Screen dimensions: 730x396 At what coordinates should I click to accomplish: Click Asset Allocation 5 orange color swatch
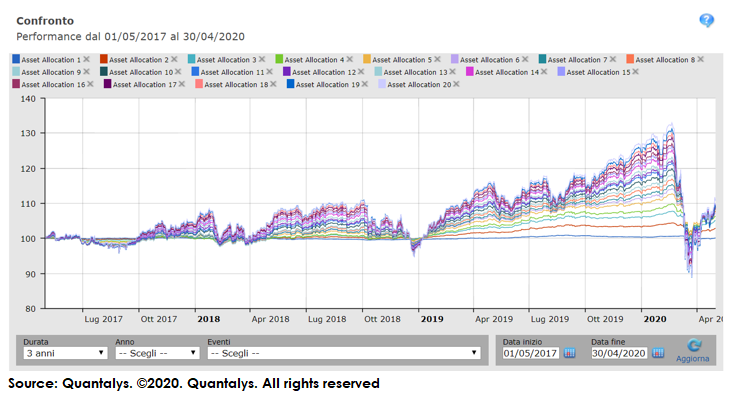click(367, 59)
